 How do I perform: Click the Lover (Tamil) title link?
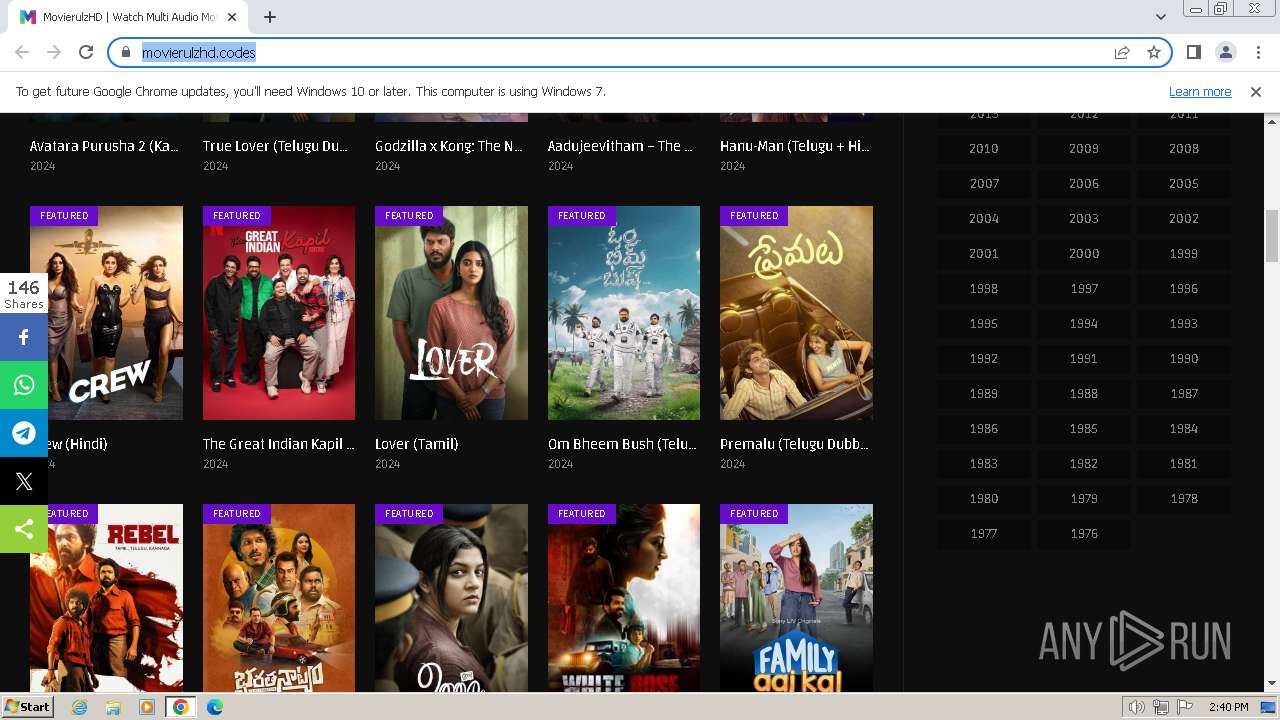(416, 444)
